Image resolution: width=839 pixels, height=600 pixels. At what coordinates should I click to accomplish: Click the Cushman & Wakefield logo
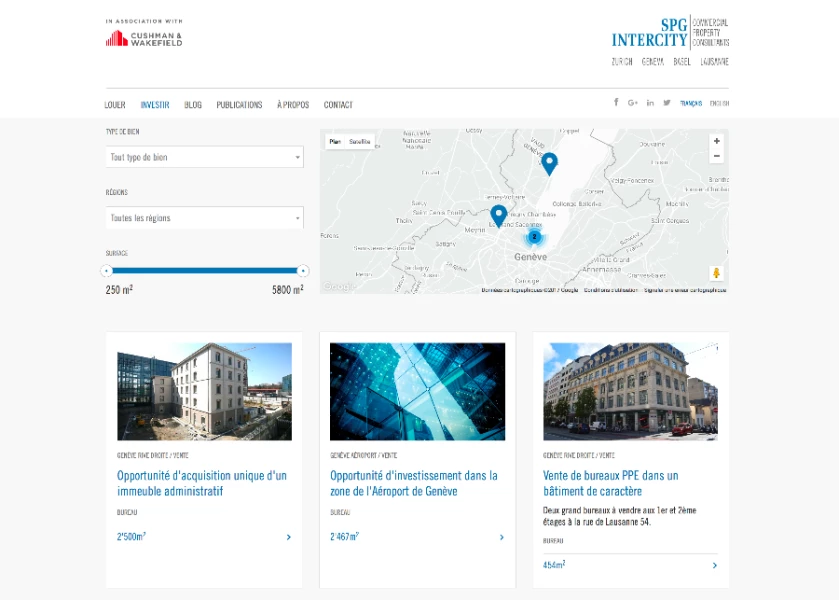tap(144, 39)
